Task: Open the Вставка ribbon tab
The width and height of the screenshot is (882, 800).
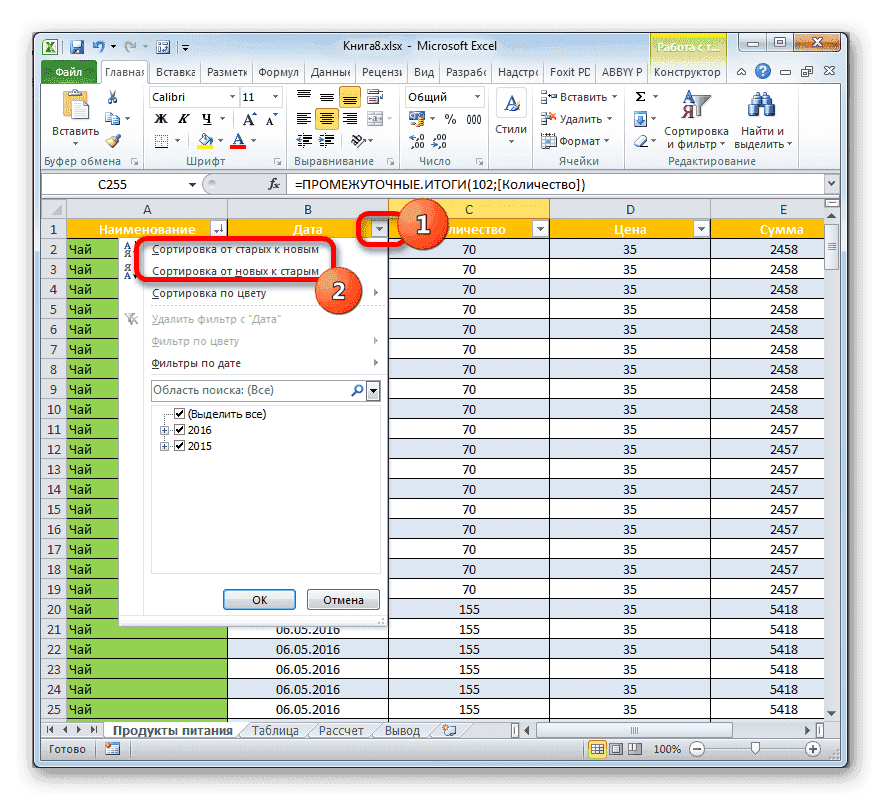Action: [173, 72]
